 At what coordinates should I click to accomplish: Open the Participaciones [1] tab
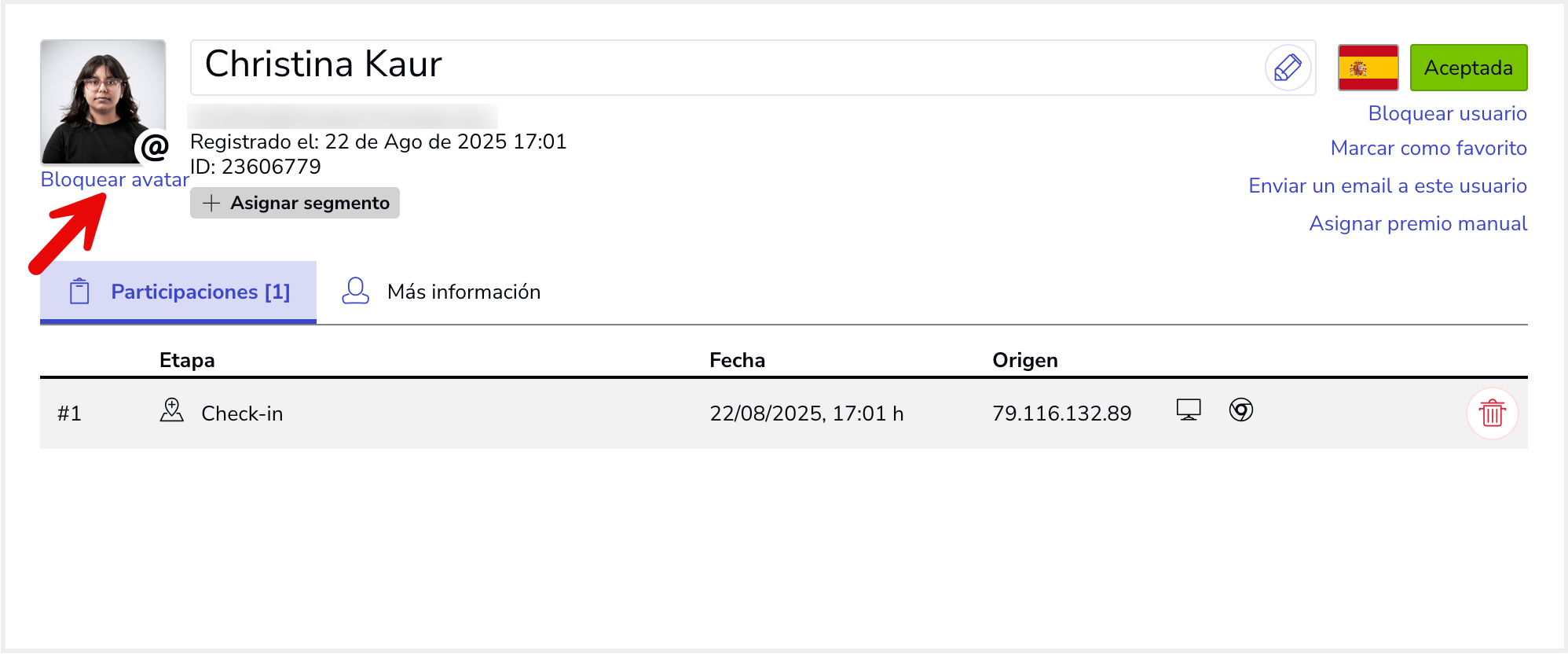tap(178, 292)
